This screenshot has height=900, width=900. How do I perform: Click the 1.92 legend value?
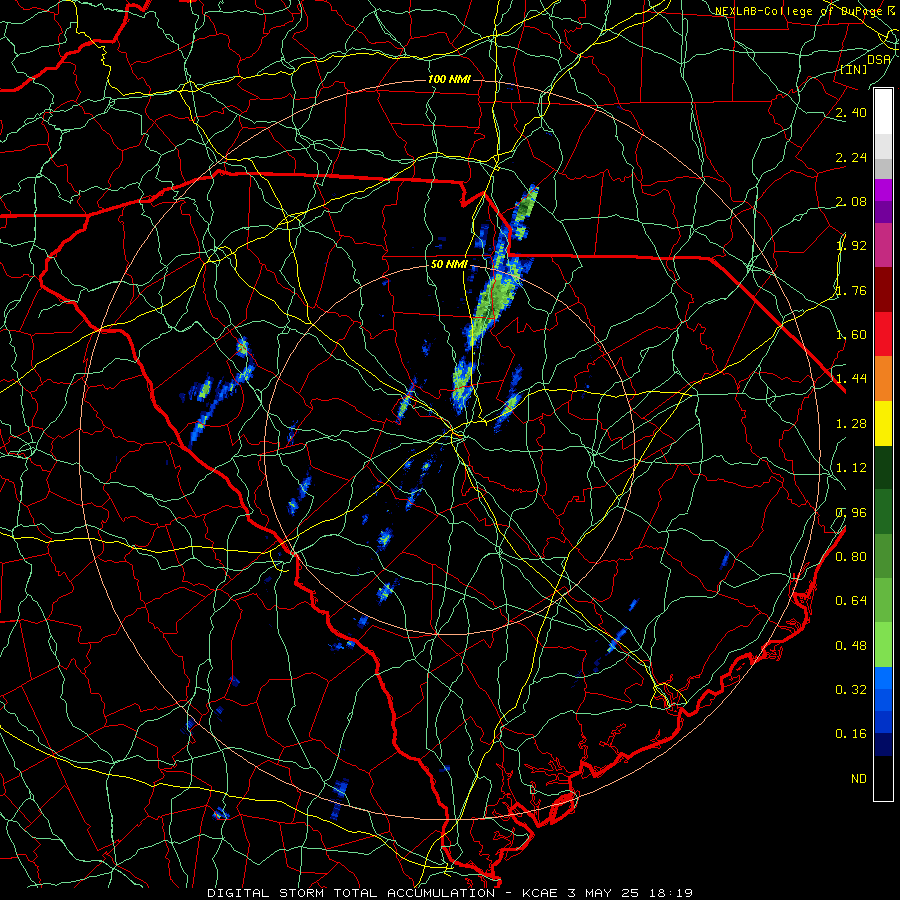coord(851,246)
